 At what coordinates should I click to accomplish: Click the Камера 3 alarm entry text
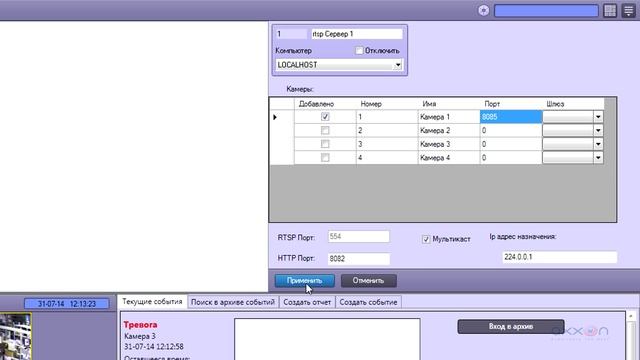click(x=140, y=336)
